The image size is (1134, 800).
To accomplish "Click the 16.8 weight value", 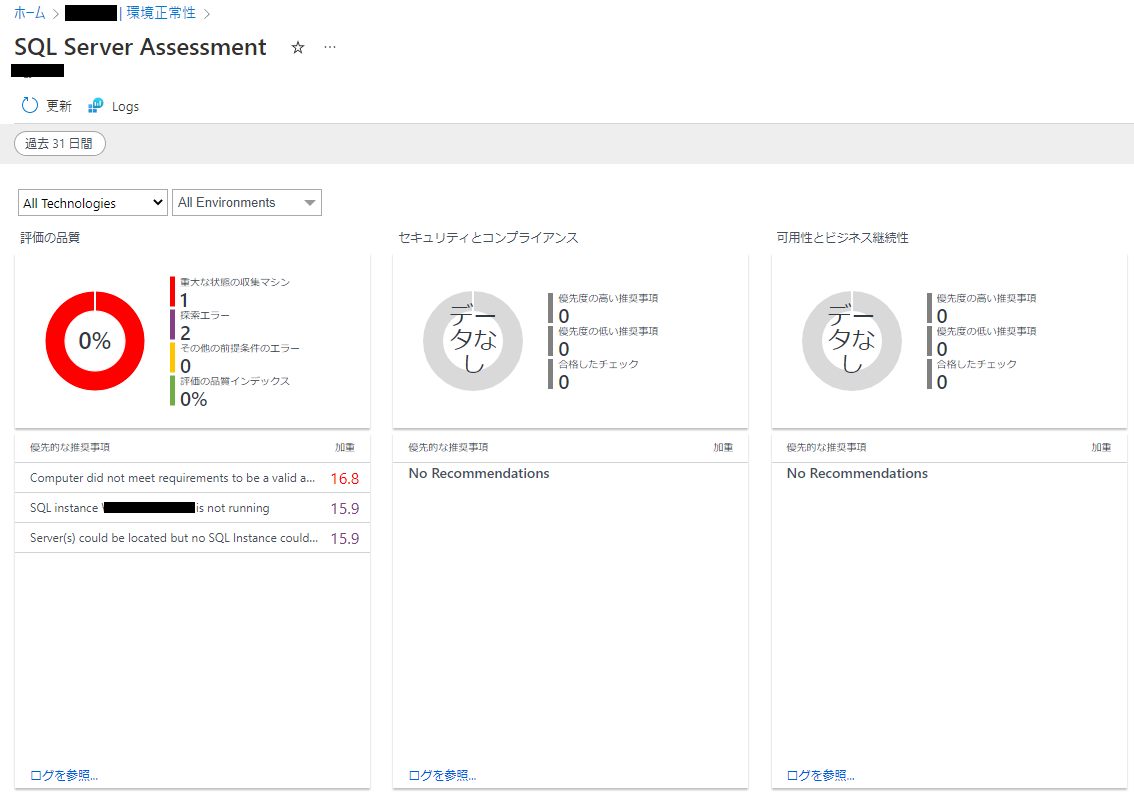I will (344, 479).
